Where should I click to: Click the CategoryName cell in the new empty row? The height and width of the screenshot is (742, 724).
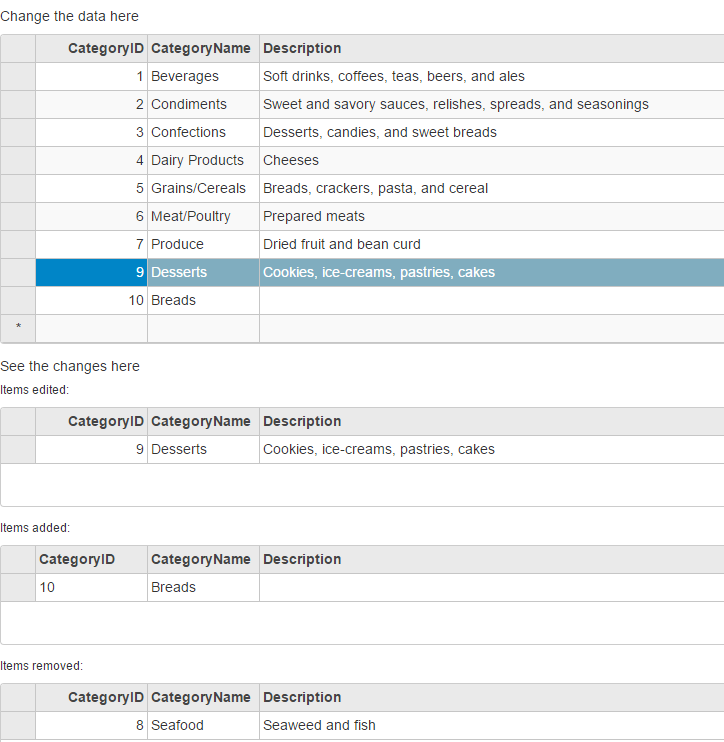tap(203, 328)
